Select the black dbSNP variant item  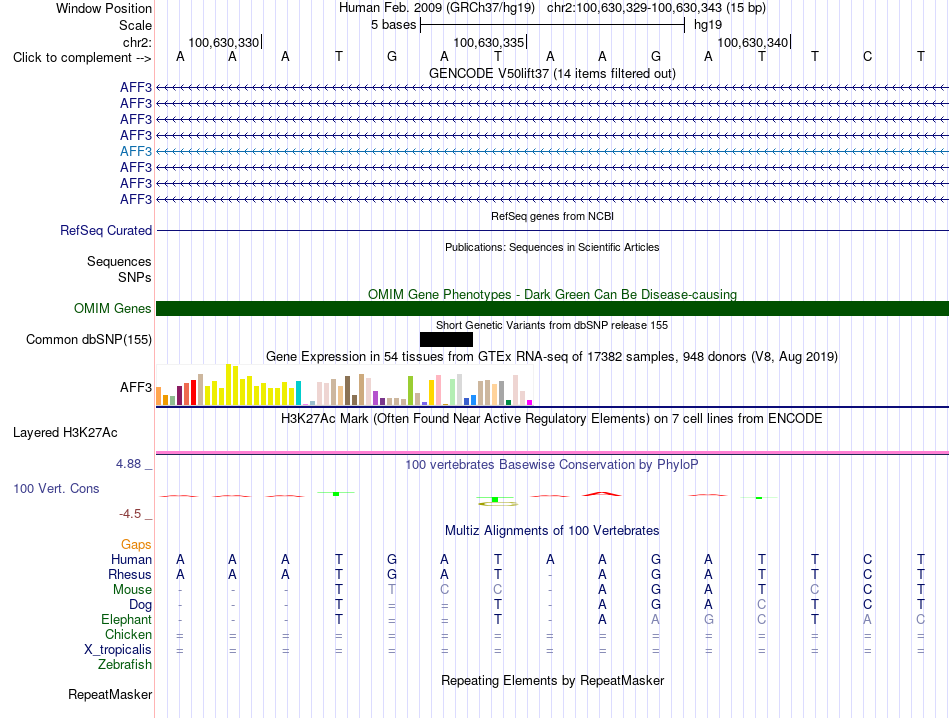pos(447,339)
